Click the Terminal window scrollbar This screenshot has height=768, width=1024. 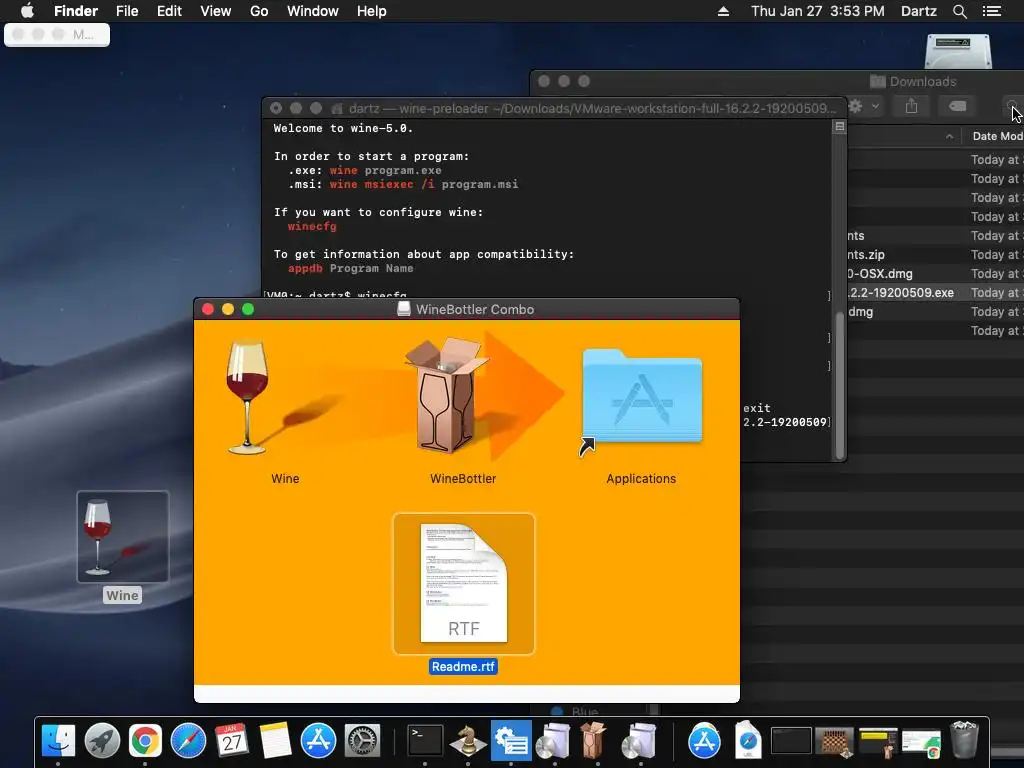[x=840, y=385]
